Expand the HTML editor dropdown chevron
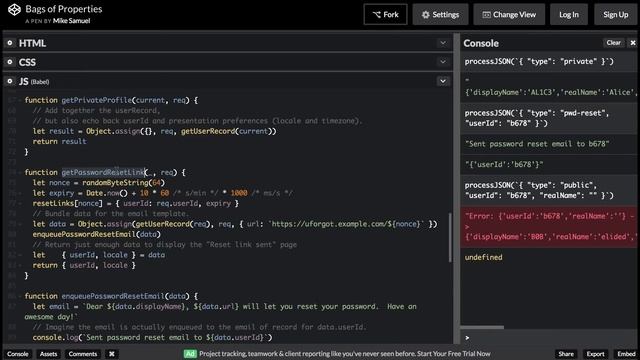The width and height of the screenshot is (640, 360). (x=443, y=43)
